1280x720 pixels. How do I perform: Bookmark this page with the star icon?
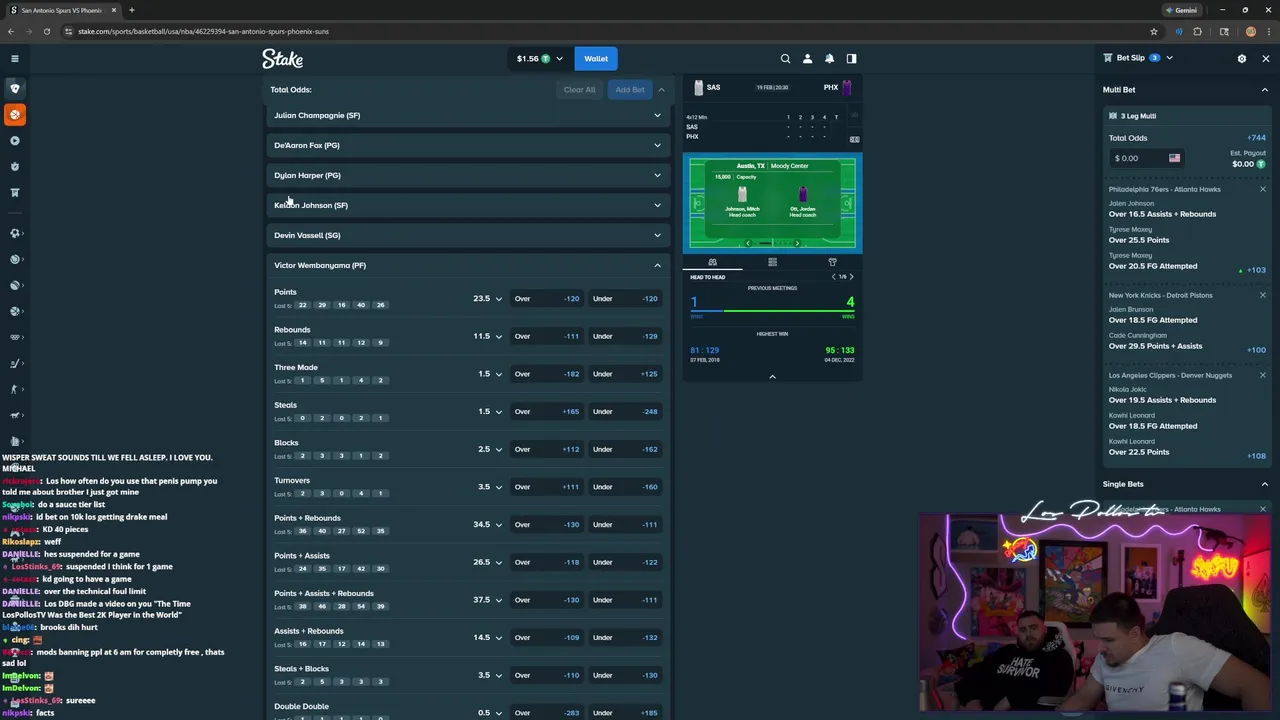(x=1153, y=31)
